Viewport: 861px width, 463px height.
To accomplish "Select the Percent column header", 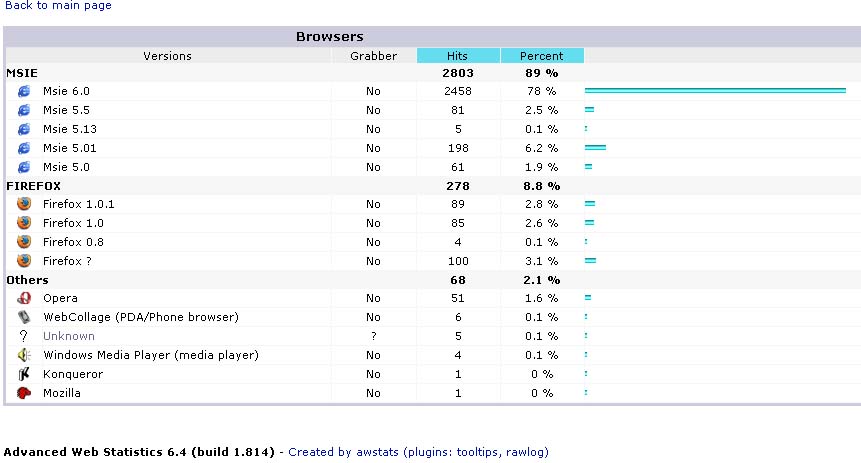I will [541, 56].
